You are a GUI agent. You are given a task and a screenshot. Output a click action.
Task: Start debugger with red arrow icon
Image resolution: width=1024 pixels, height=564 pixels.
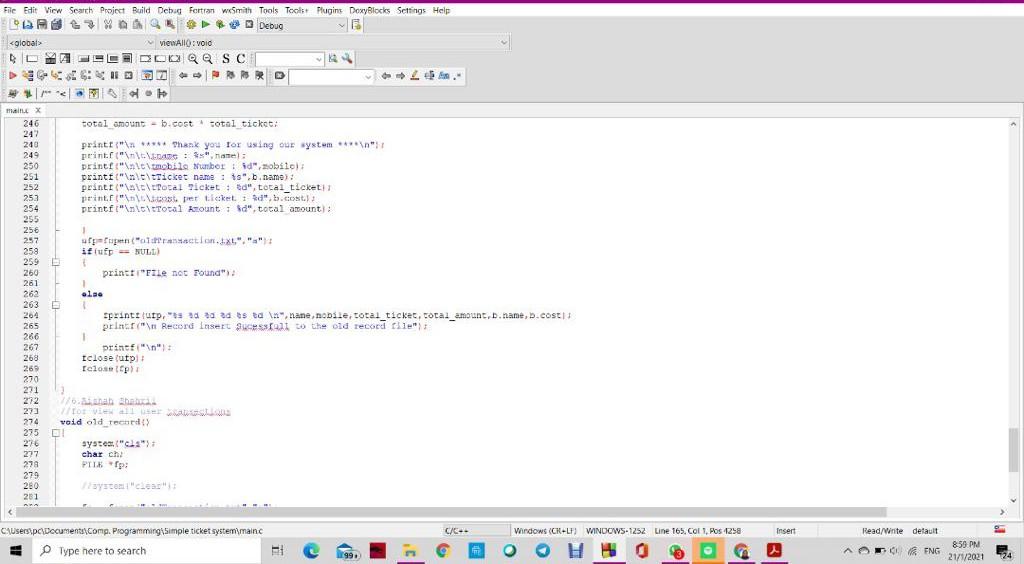click(12, 76)
